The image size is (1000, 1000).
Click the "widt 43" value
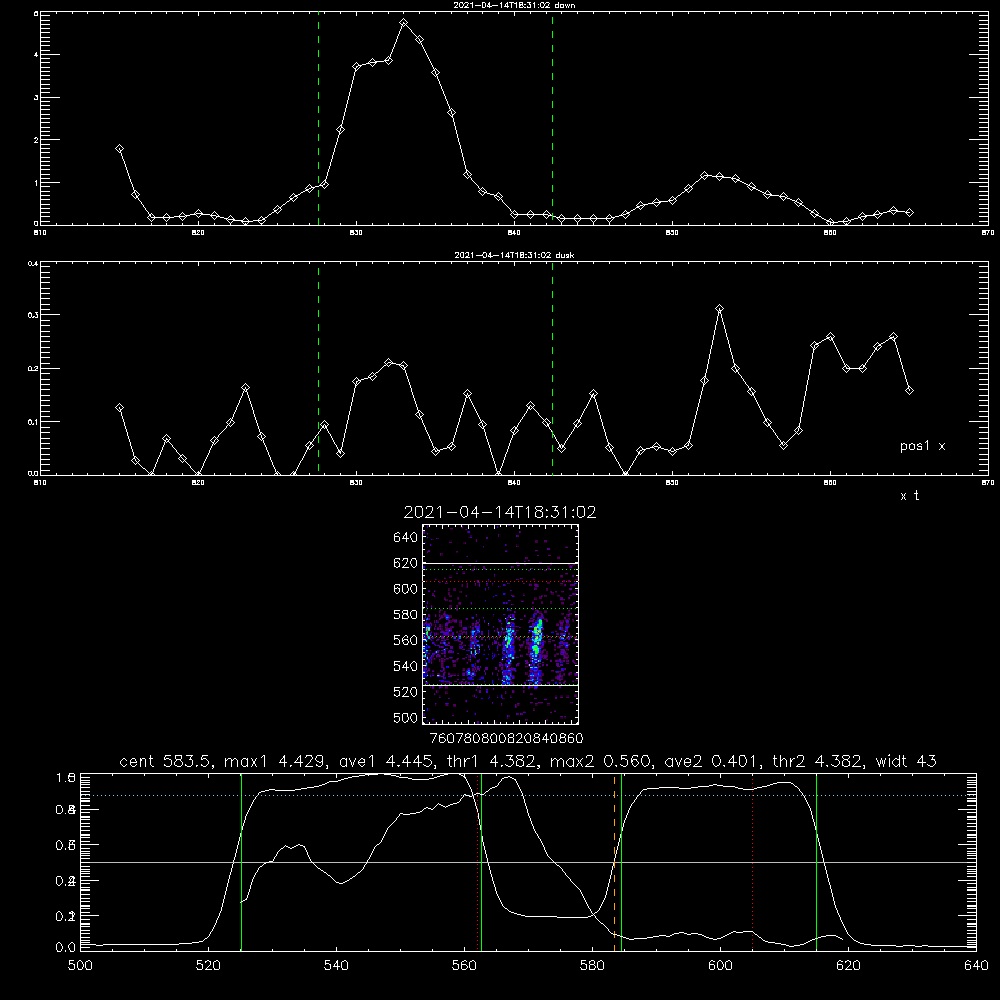(x=906, y=761)
